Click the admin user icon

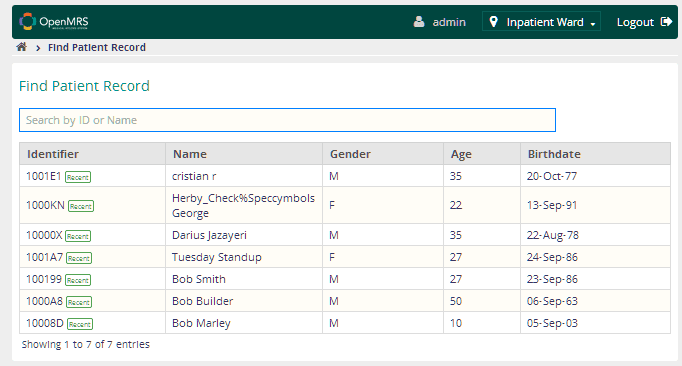click(x=419, y=22)
